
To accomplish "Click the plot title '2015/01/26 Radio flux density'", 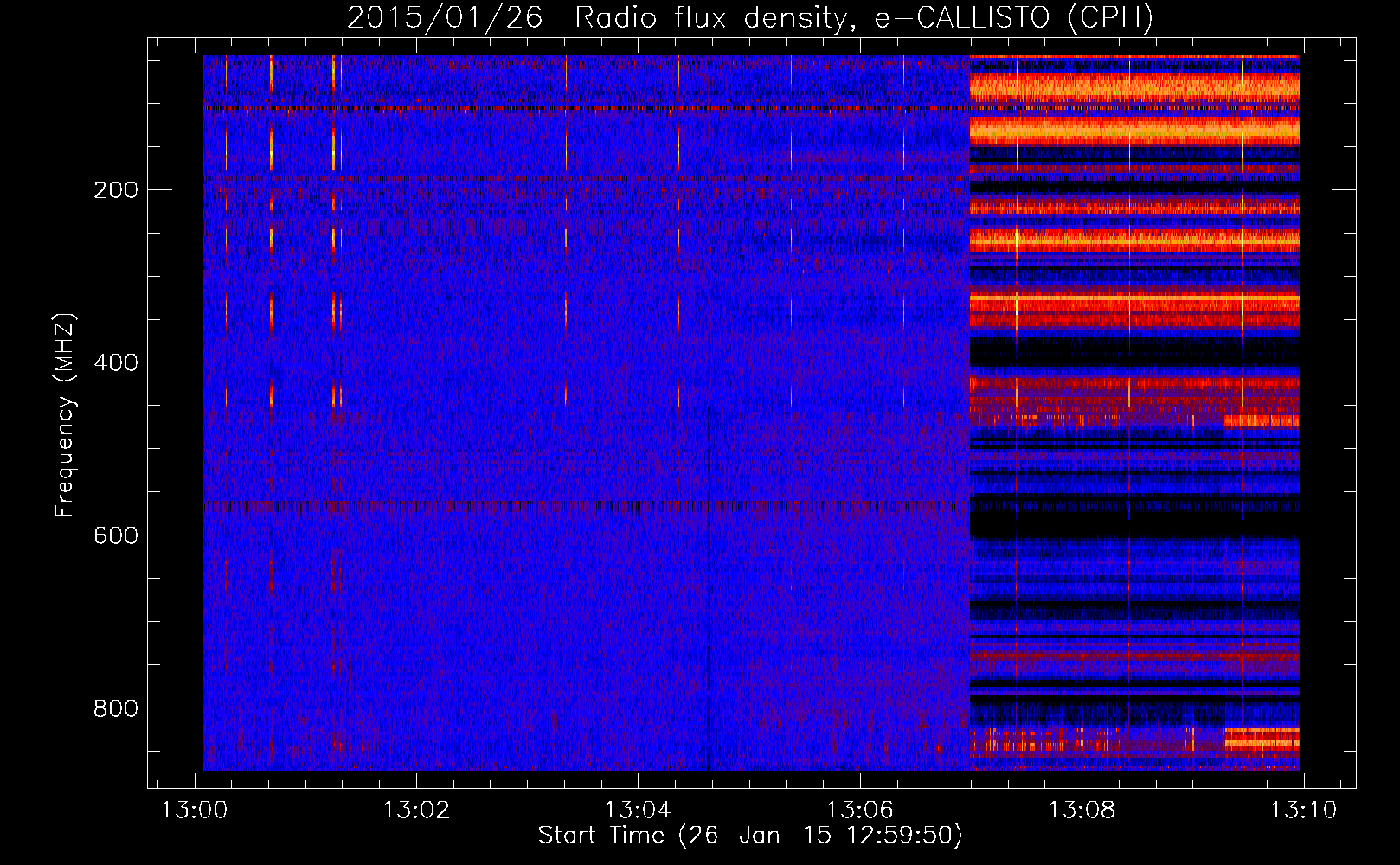I will (602, 18).
